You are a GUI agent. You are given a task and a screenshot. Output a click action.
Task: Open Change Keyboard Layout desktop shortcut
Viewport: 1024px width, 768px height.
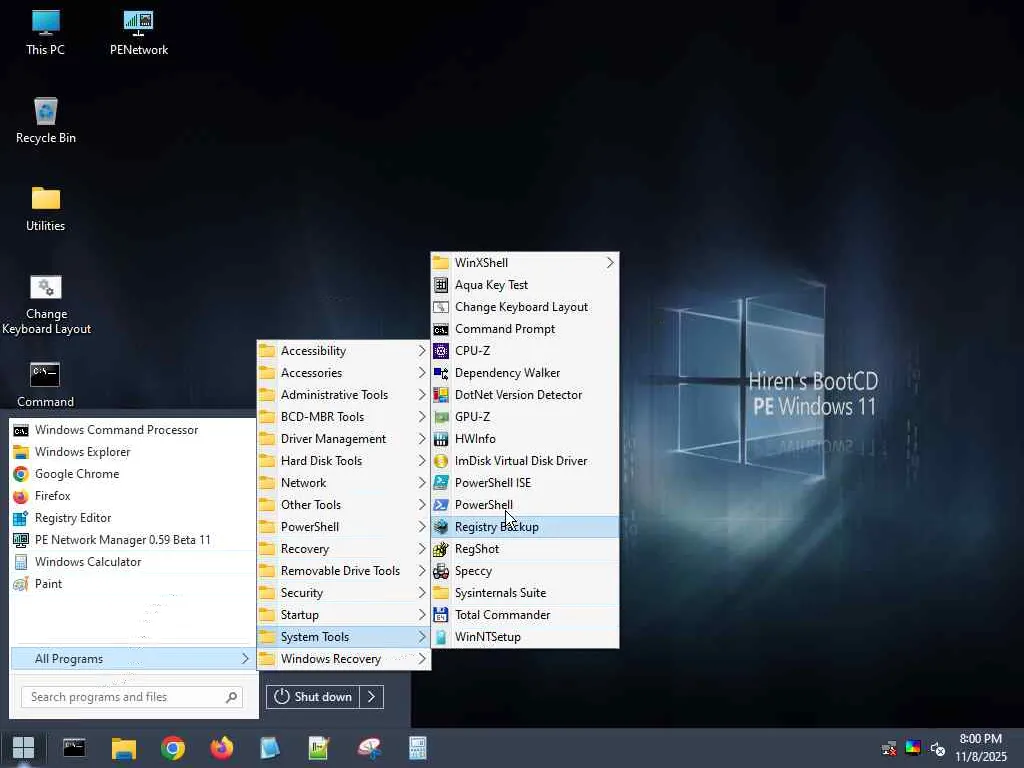(46, 305)
